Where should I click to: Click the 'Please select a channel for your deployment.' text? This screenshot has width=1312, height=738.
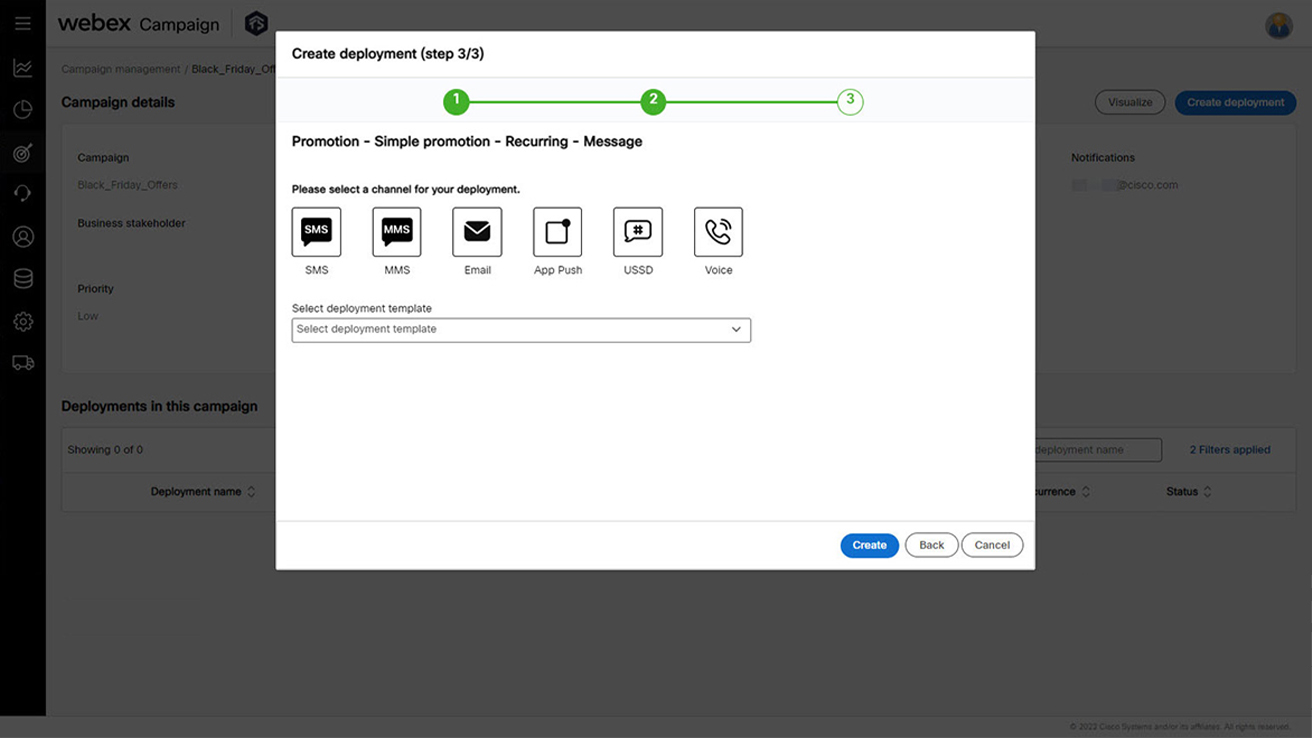tap(406, 189)
